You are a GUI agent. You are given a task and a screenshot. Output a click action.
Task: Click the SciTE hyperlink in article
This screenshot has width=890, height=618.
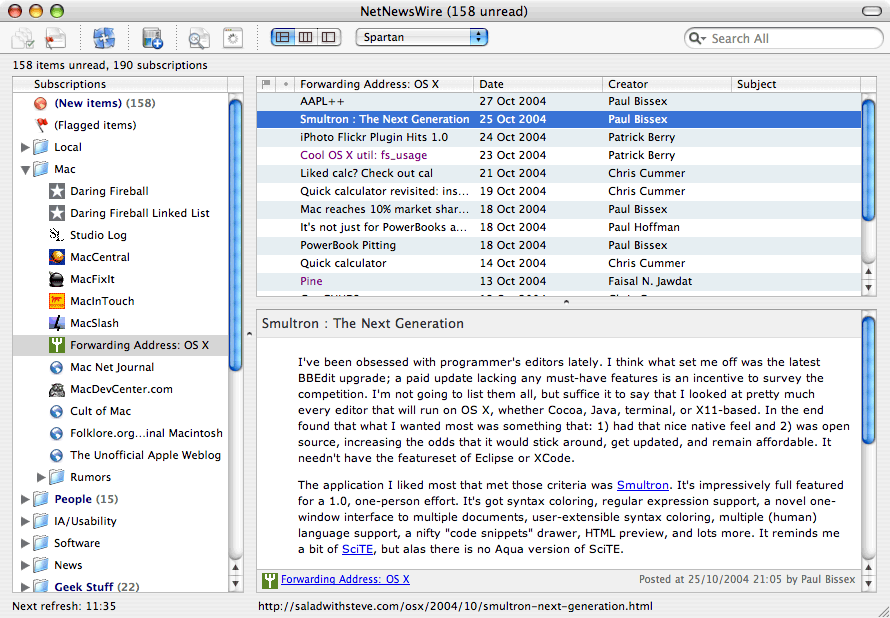(x=357, y=550)
